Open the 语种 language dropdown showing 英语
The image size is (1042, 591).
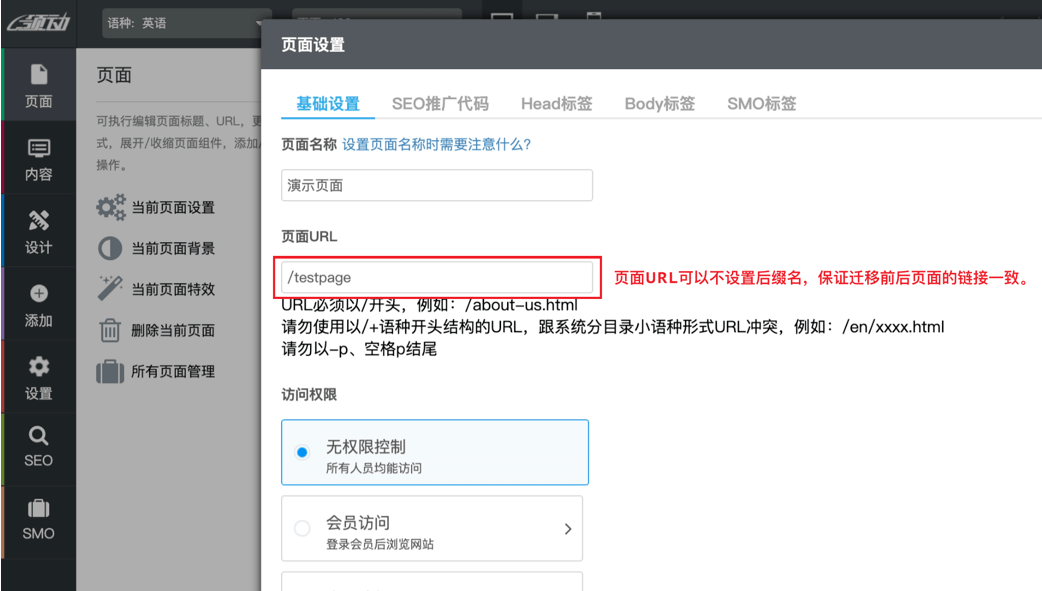tap(186, 21)
